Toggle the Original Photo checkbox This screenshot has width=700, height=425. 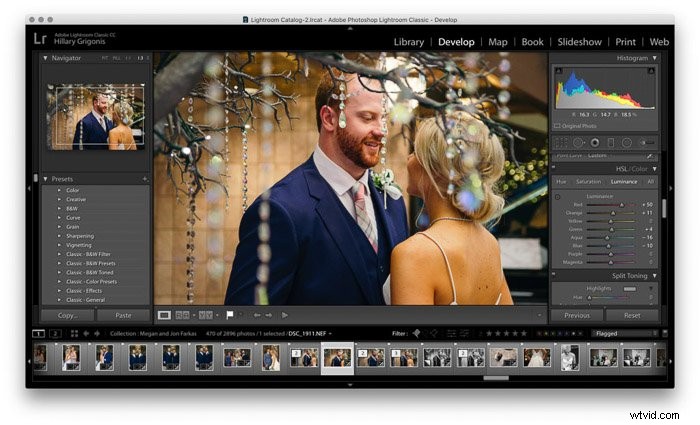557,126
